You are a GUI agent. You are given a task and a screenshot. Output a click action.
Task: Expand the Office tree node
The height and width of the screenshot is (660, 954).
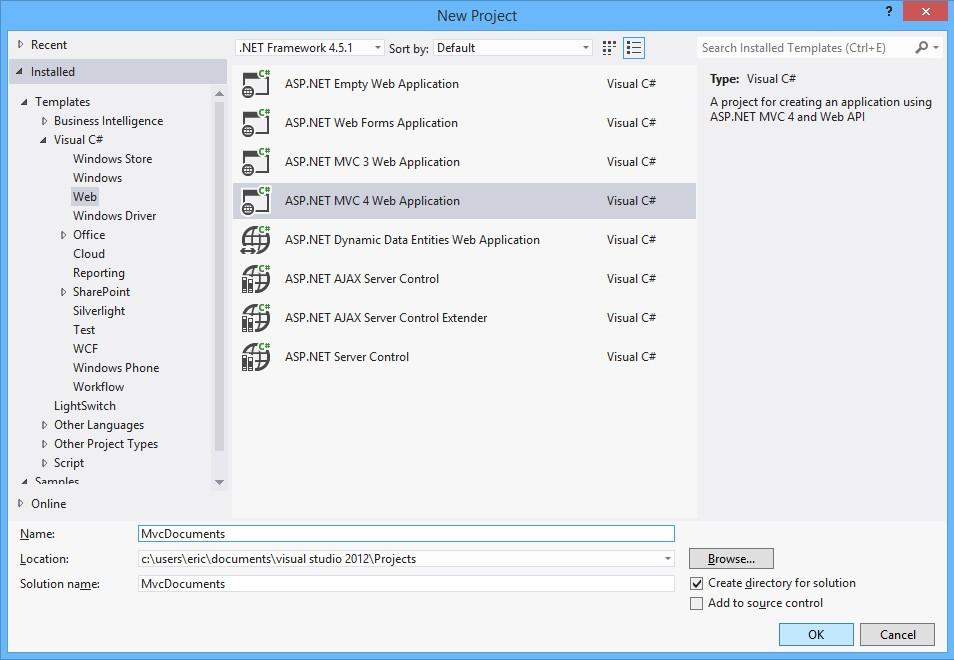pyautogui.click(x=64, y=235)
